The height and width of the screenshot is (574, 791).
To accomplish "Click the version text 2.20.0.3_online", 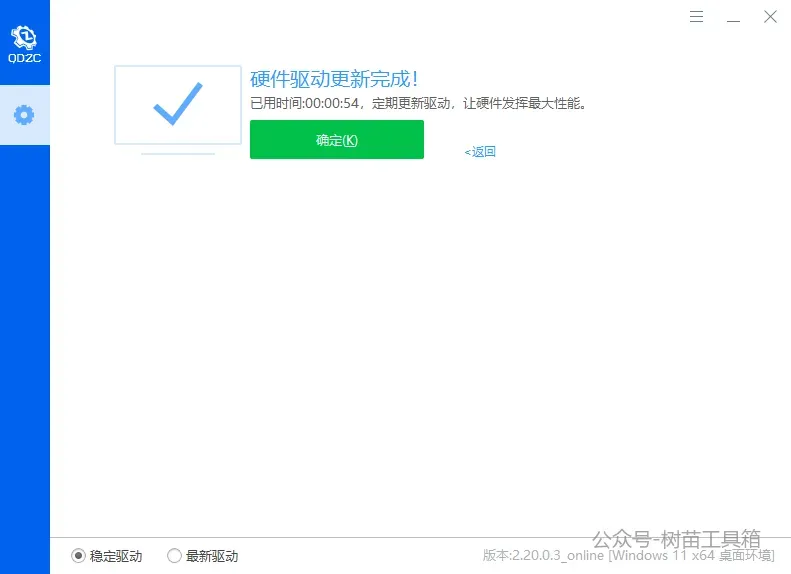I will pyautogui.click(x=558, y=555).
